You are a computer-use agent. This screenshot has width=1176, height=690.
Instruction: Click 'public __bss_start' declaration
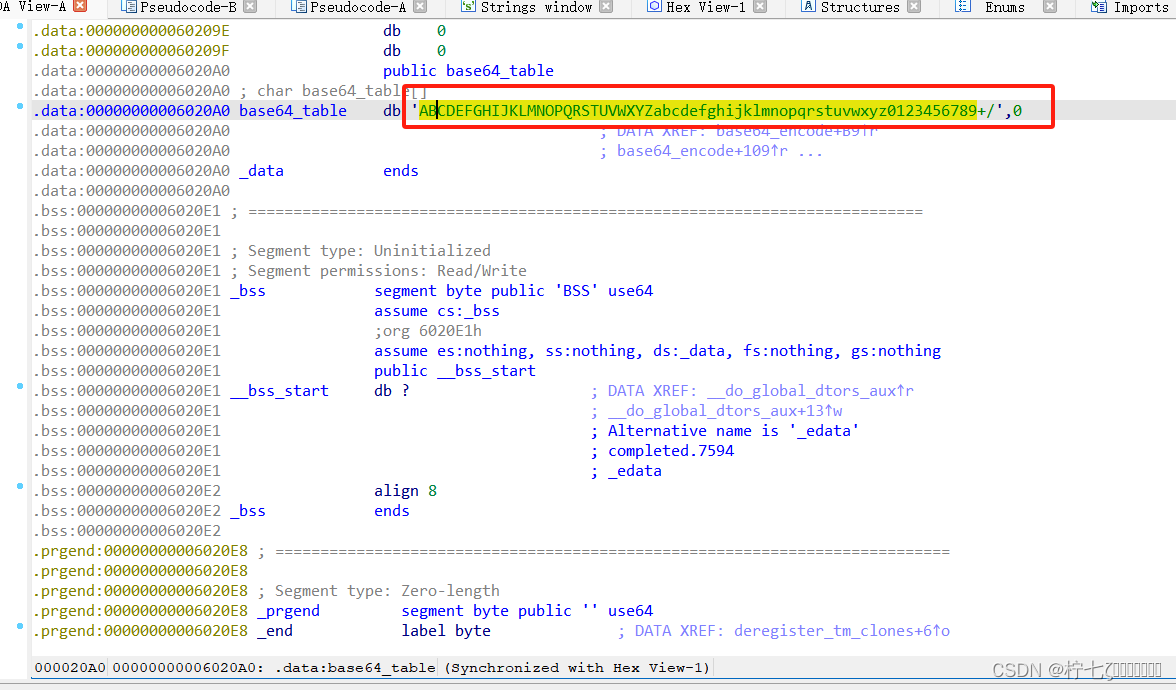pyautogui.click(x=454, y=370)
